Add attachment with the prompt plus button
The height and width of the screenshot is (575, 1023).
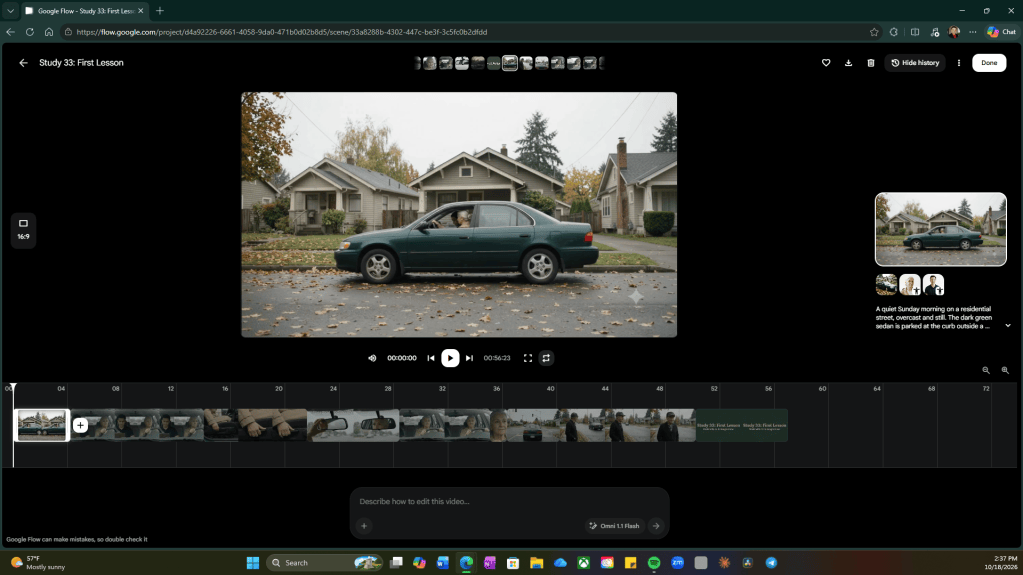coord(364,525)
